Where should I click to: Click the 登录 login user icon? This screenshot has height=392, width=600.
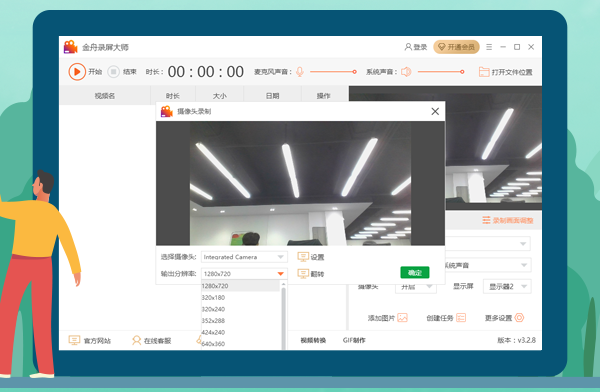point(408,47)
